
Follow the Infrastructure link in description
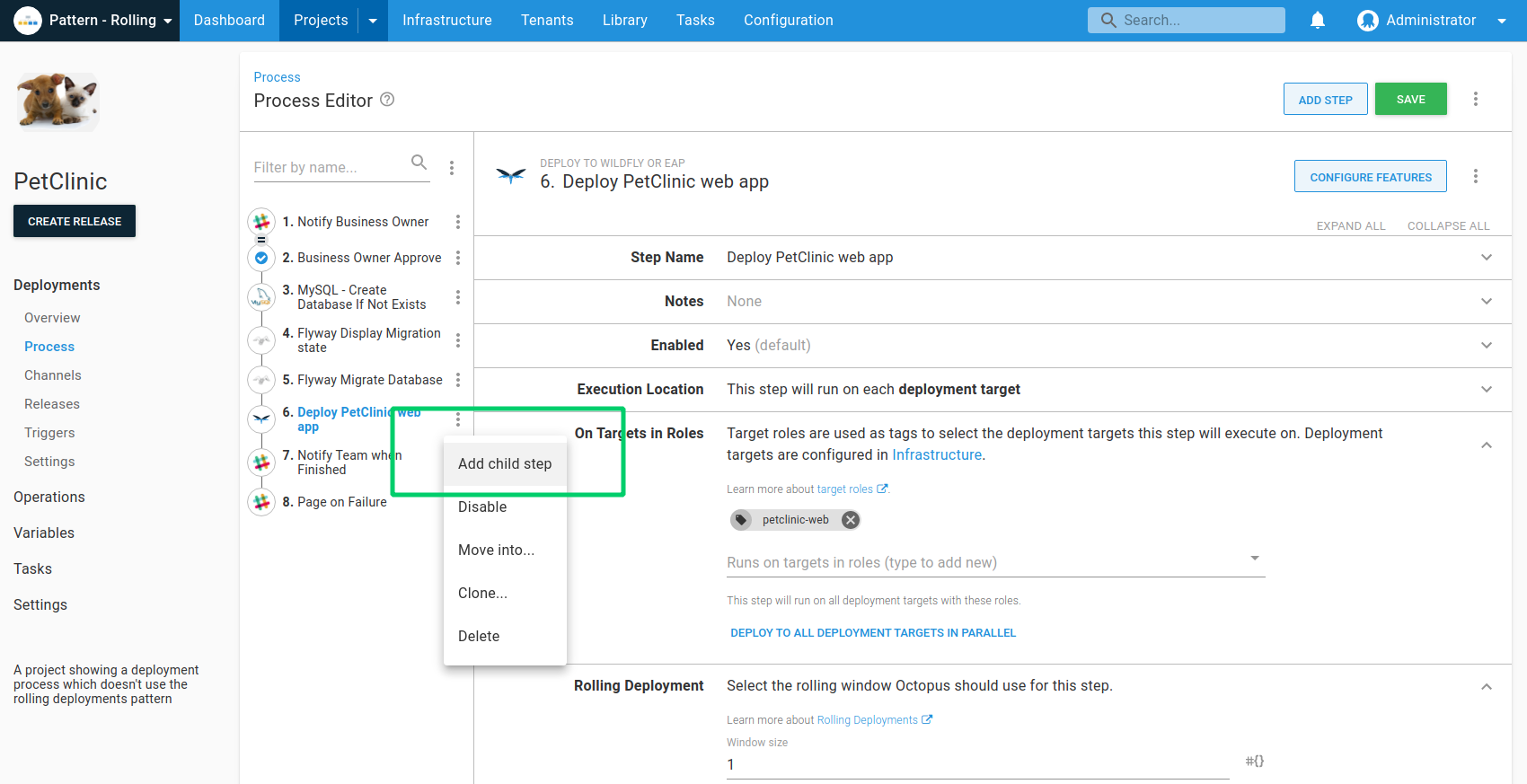click(x=936, y=455)
